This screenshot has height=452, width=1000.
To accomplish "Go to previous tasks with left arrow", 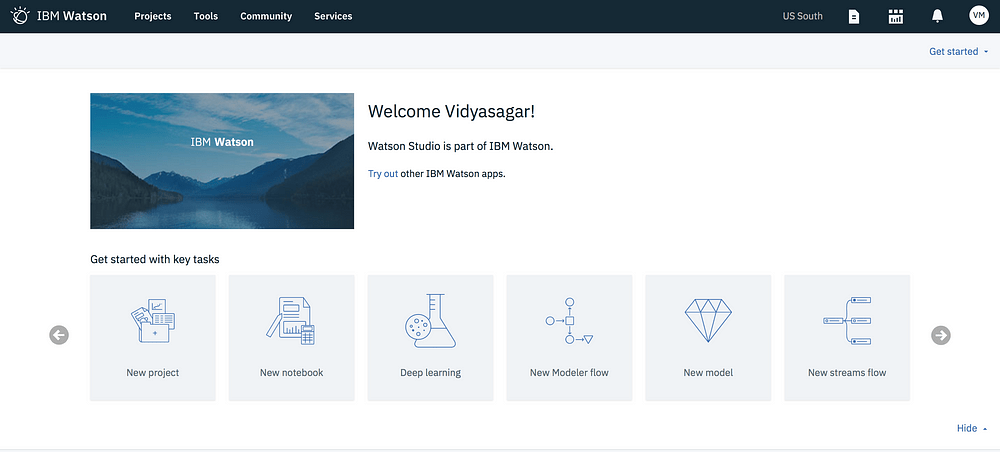I will point(59,335).
